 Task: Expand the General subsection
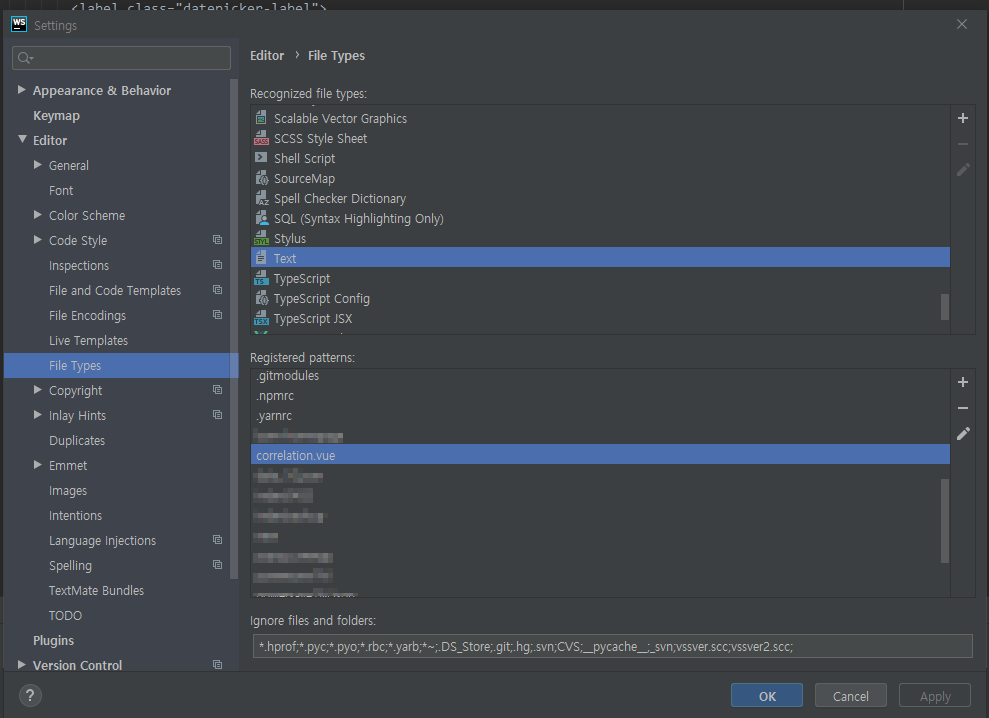point(38,165)
